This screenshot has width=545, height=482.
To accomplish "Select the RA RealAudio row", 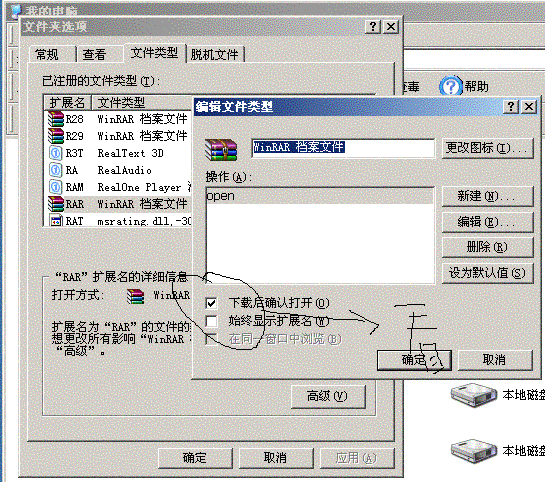I will click(x=118, y=170).
